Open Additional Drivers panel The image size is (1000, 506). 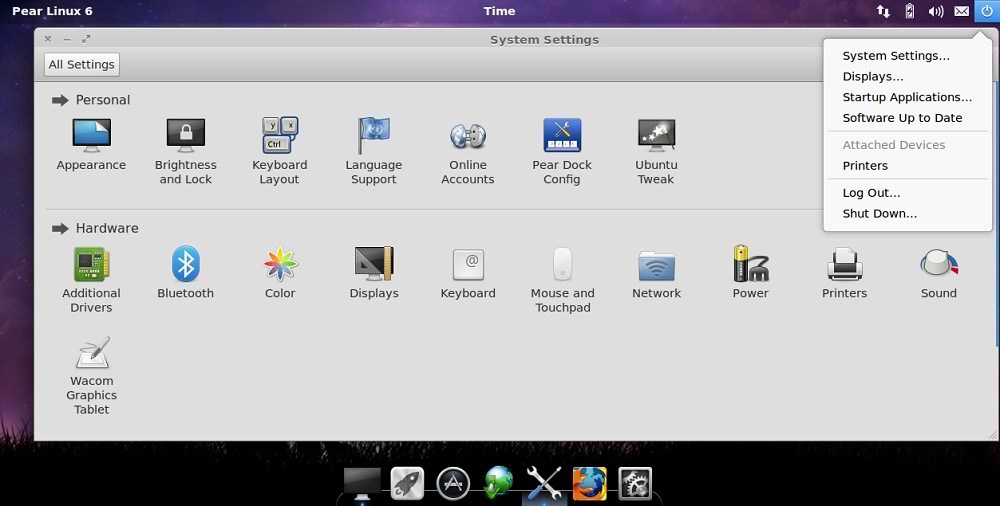(x=91, y=280)
